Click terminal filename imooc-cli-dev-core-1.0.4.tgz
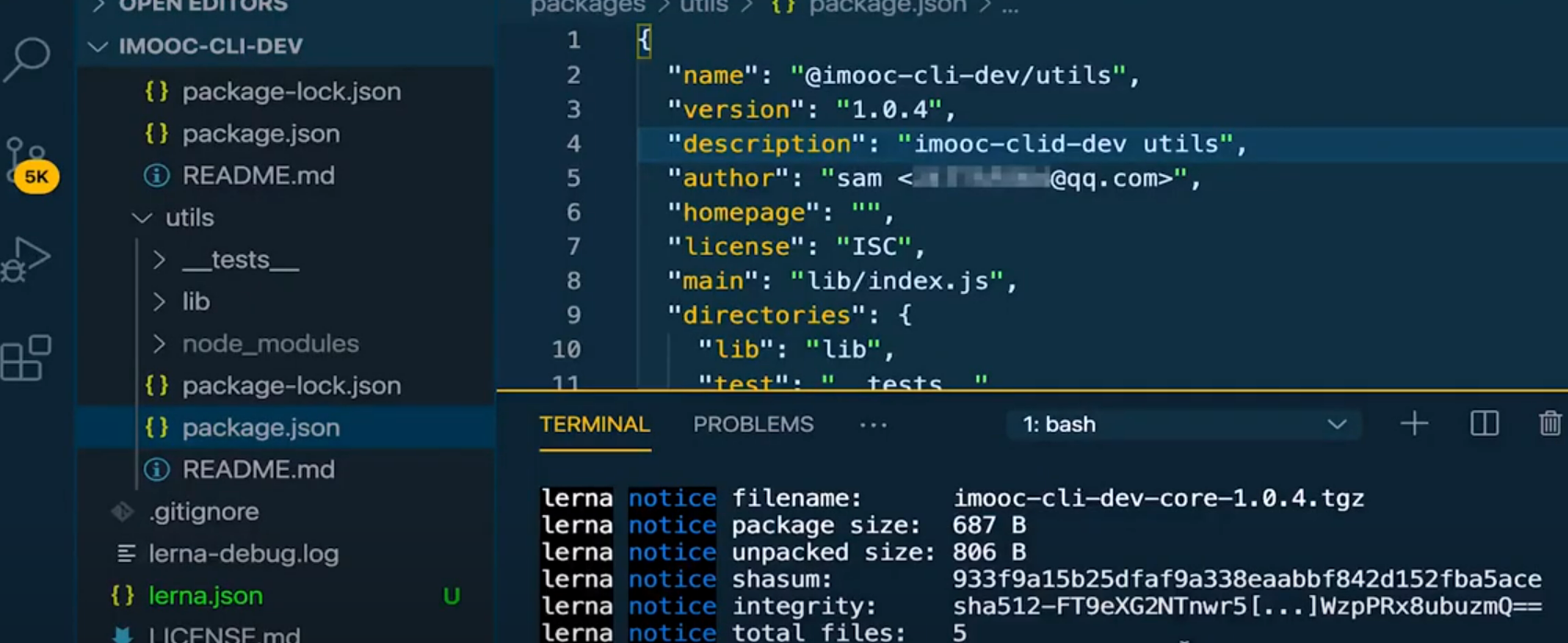 1158,498
